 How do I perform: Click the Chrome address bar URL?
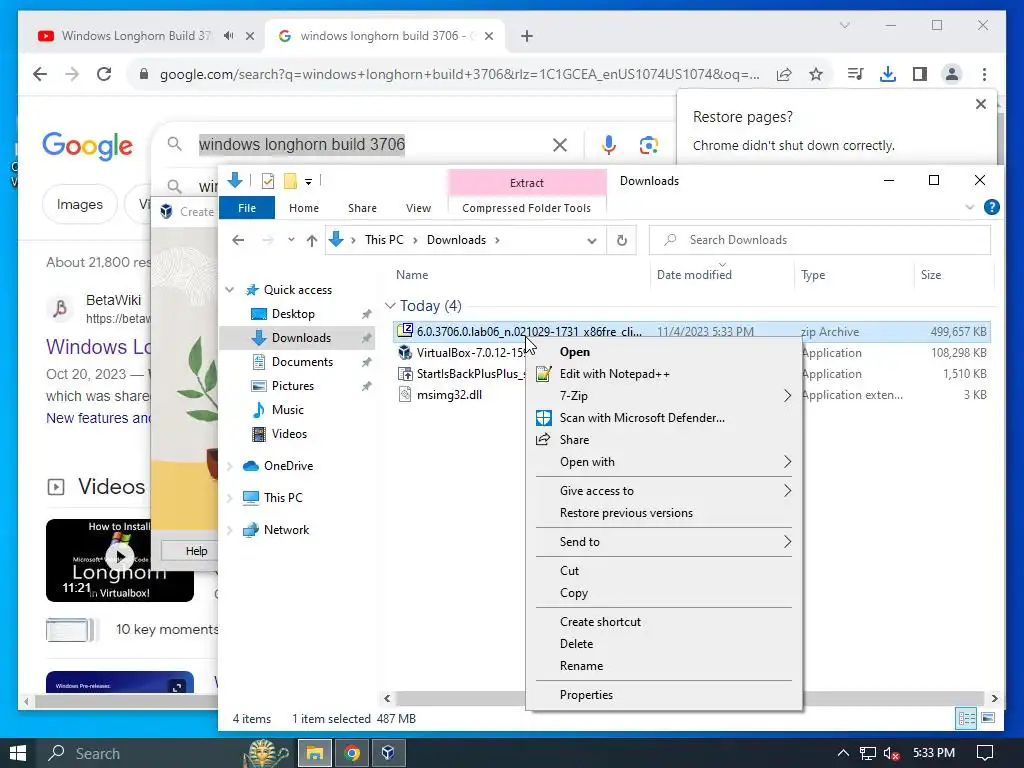pyautogui.click(x=459, y=74)
